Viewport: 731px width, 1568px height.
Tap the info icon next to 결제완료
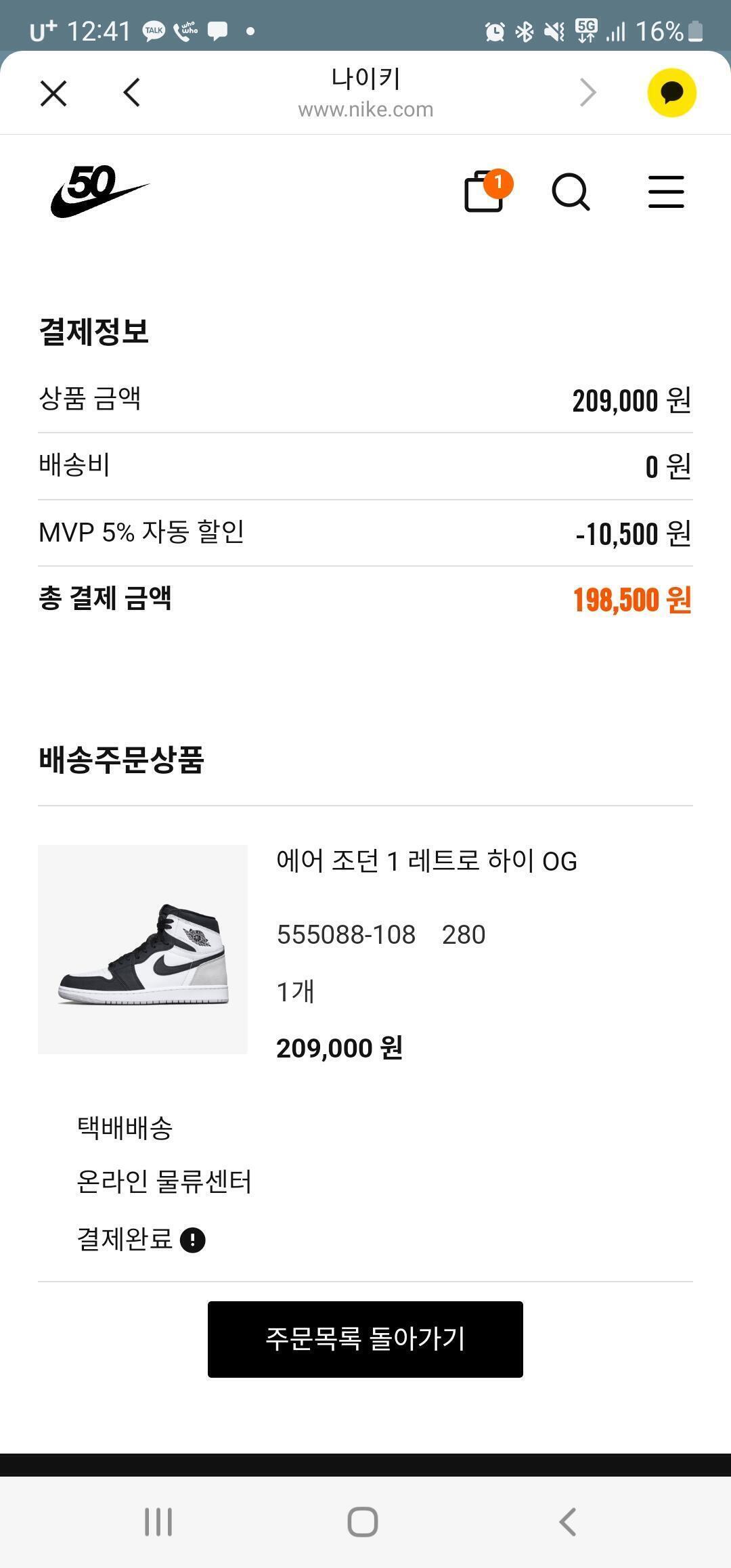pyautogui.click(x=193, y=1240)
